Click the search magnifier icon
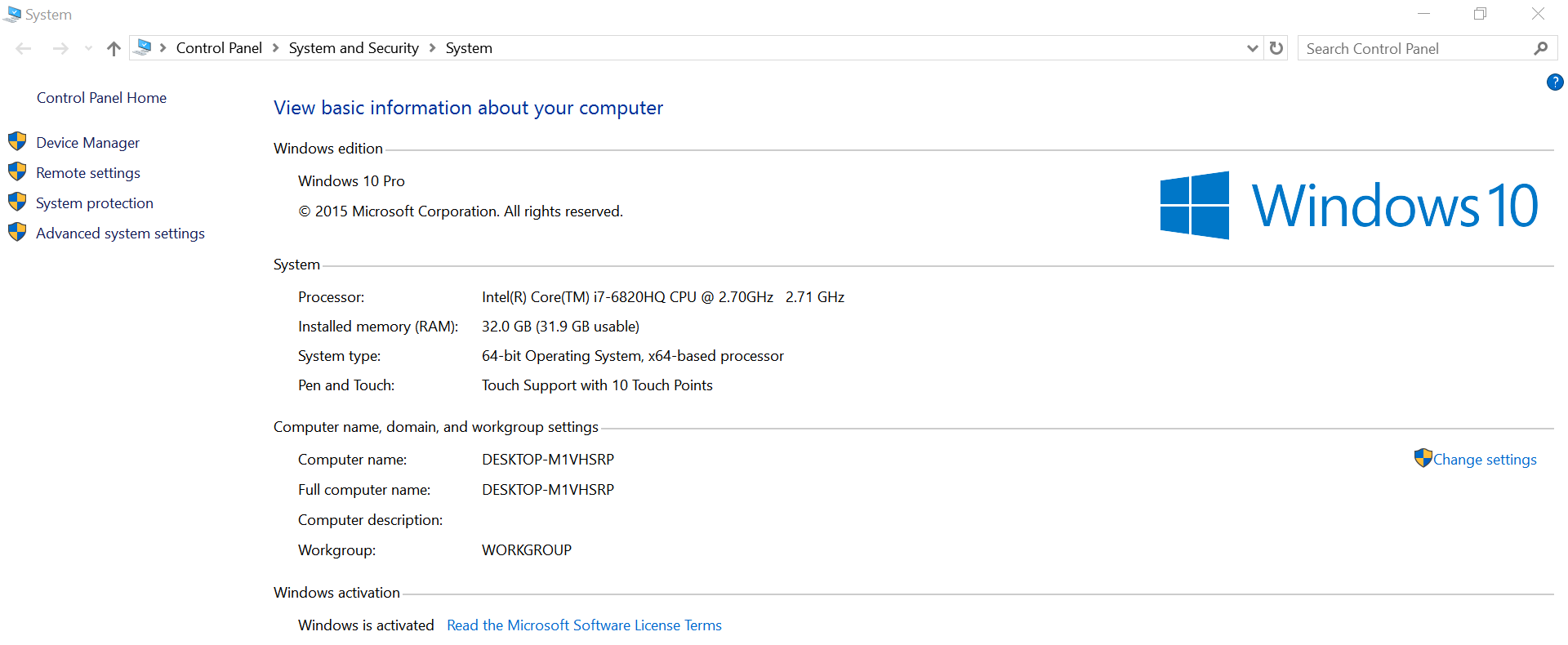 click(1541, 48)
